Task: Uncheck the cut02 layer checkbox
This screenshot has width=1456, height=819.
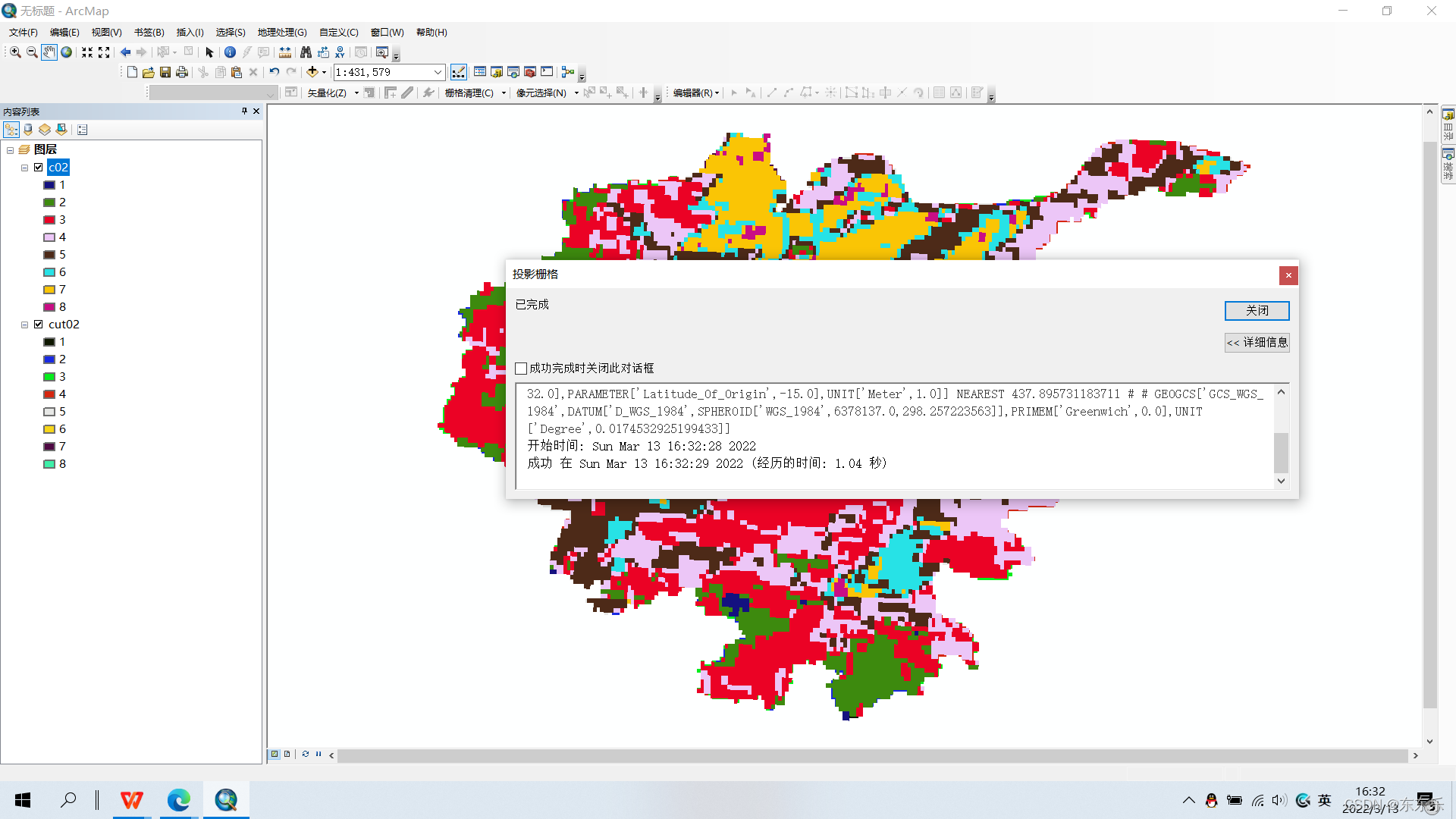Action: pos(39,325)
